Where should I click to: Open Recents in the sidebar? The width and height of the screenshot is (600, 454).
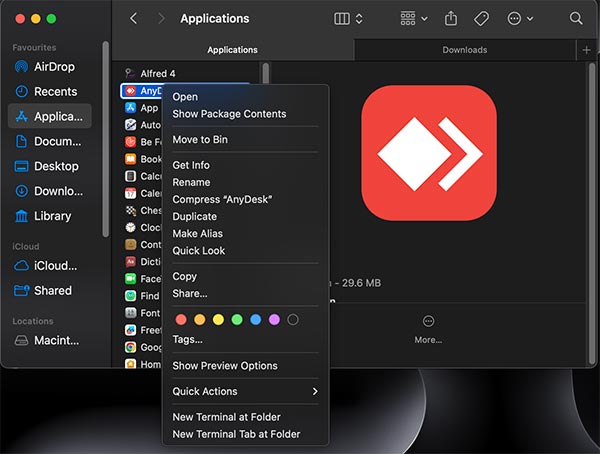49,91
